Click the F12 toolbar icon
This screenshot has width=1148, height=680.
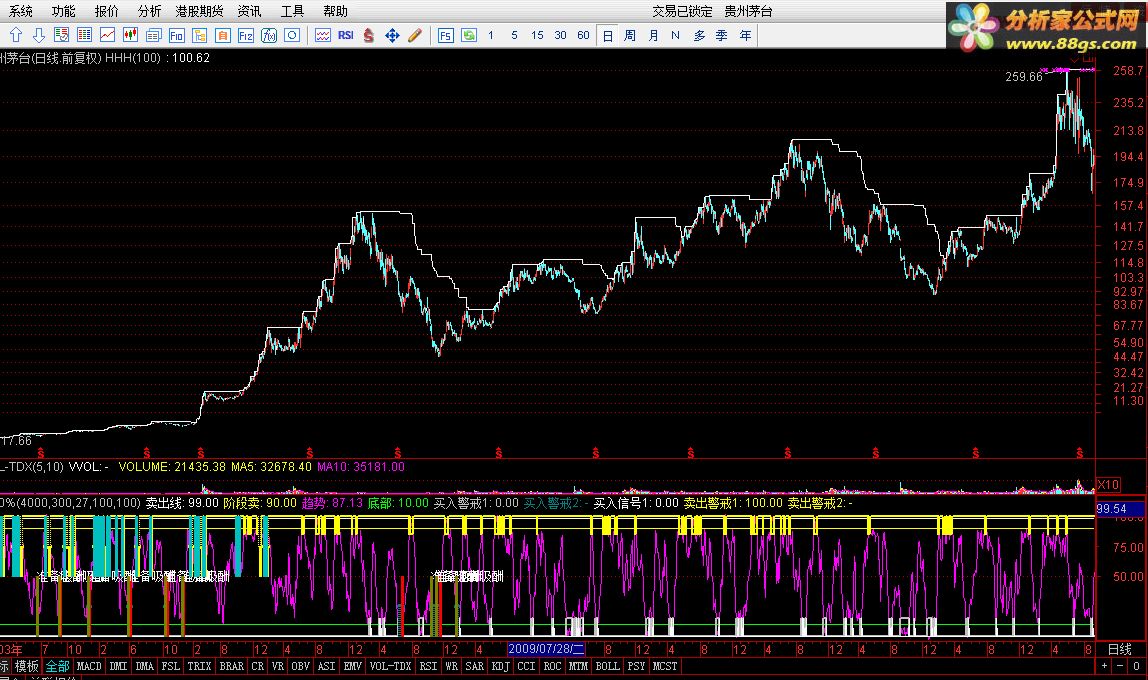coord(245,35)
